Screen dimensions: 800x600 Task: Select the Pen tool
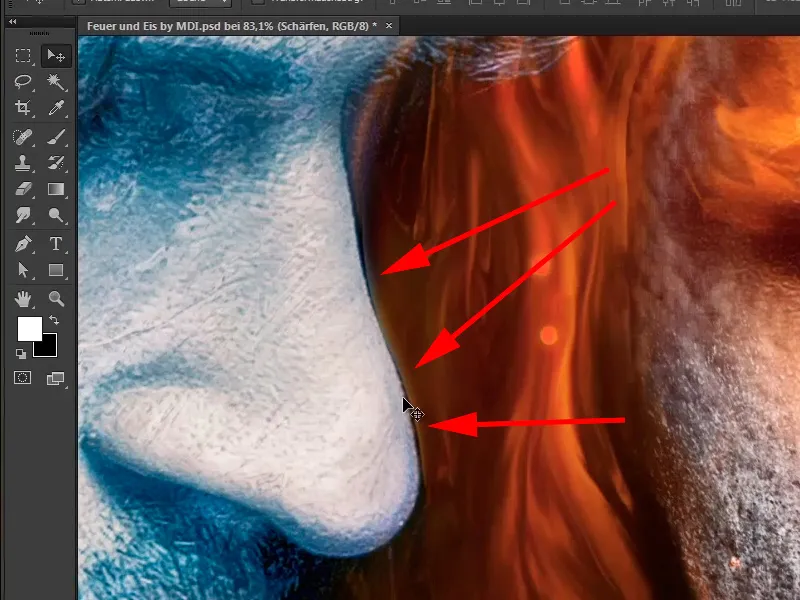tap(23, 244)
